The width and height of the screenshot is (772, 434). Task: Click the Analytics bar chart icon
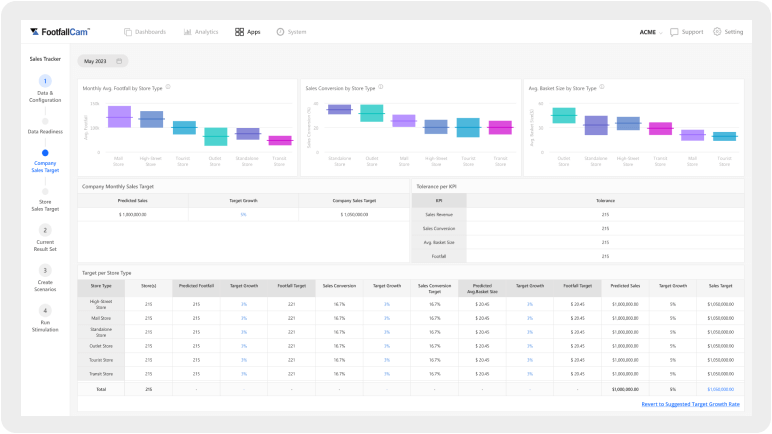point(188,32)
